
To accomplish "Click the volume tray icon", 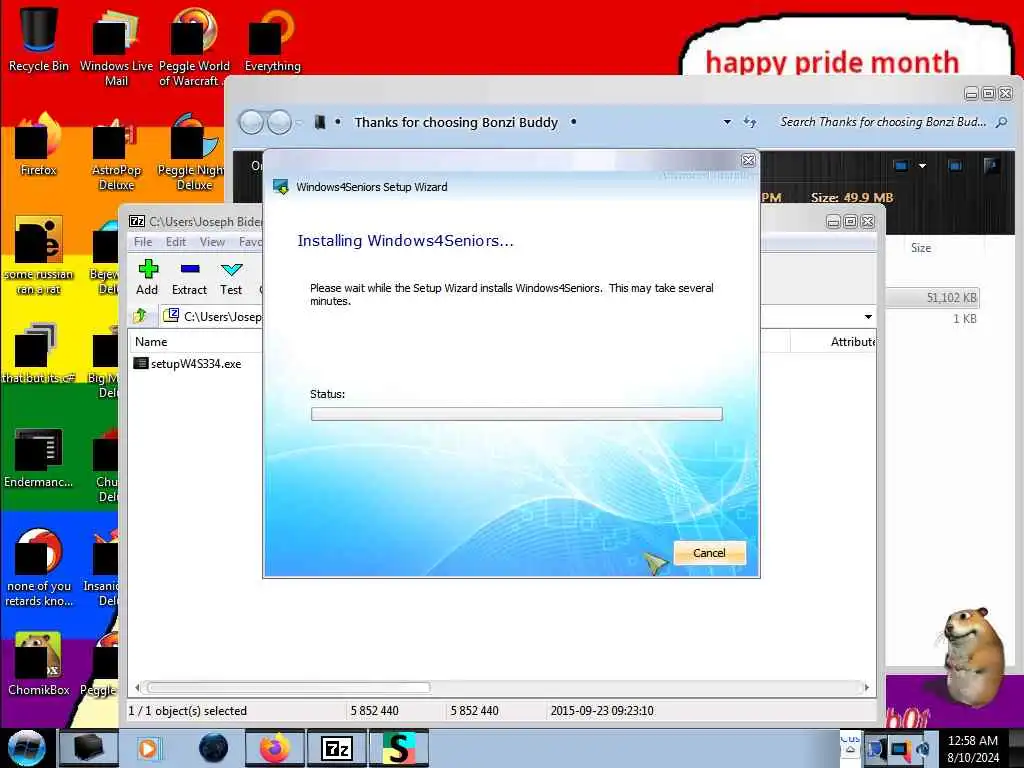I will tap(923, 749).
